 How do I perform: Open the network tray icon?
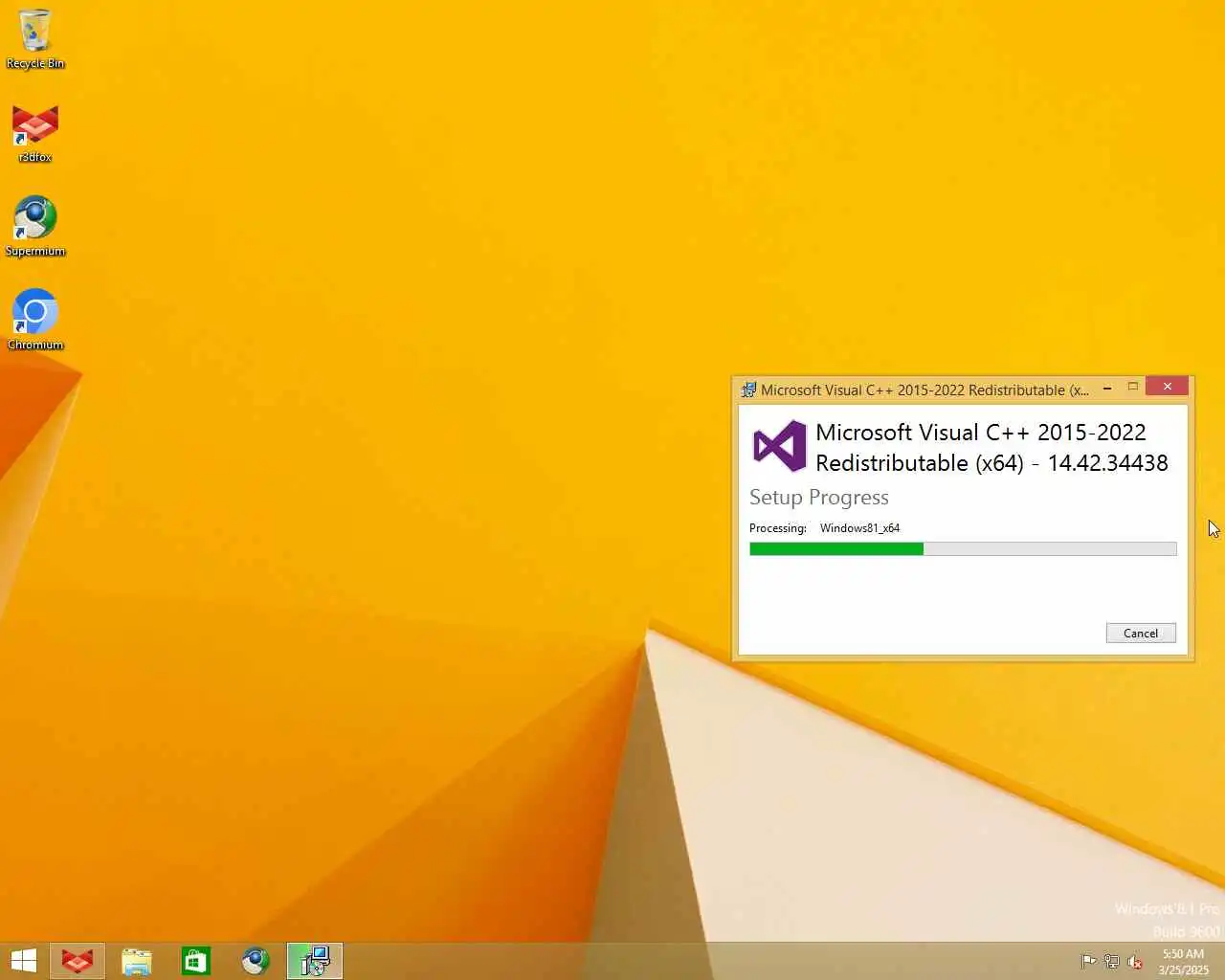[1111, 962]
